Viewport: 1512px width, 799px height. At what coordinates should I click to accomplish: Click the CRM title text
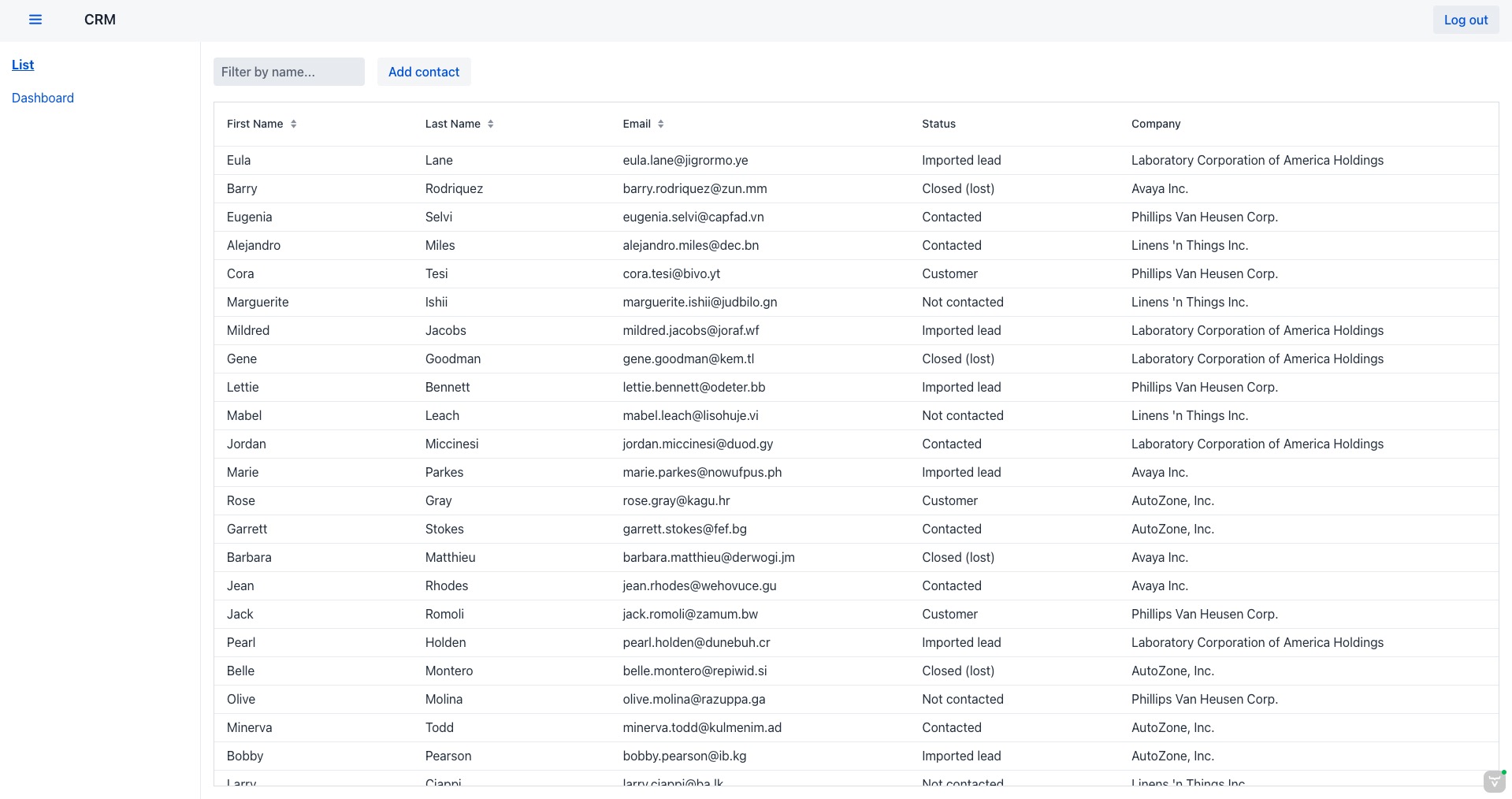[100, 20]
